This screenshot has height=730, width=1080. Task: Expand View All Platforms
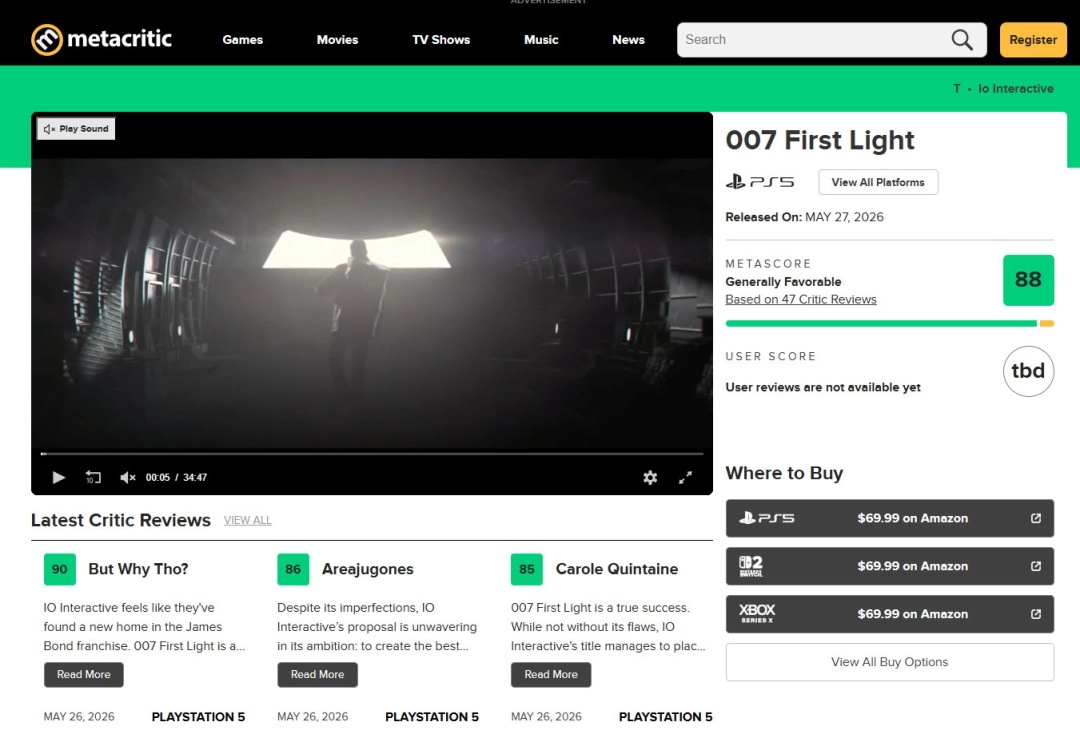coord(878,182)
